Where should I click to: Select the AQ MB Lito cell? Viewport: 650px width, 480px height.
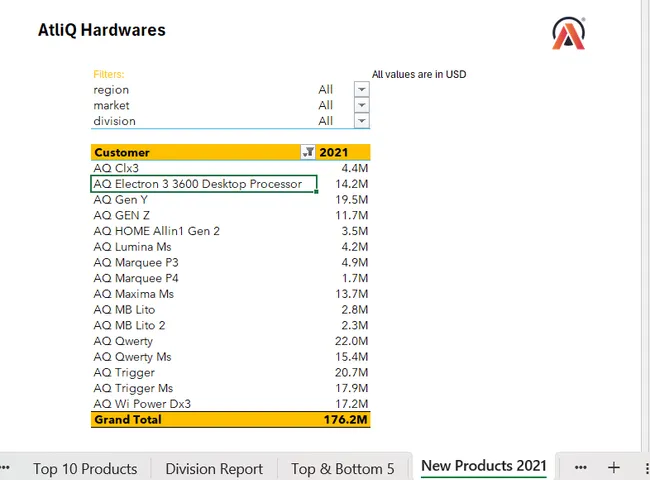coord(204,310)
